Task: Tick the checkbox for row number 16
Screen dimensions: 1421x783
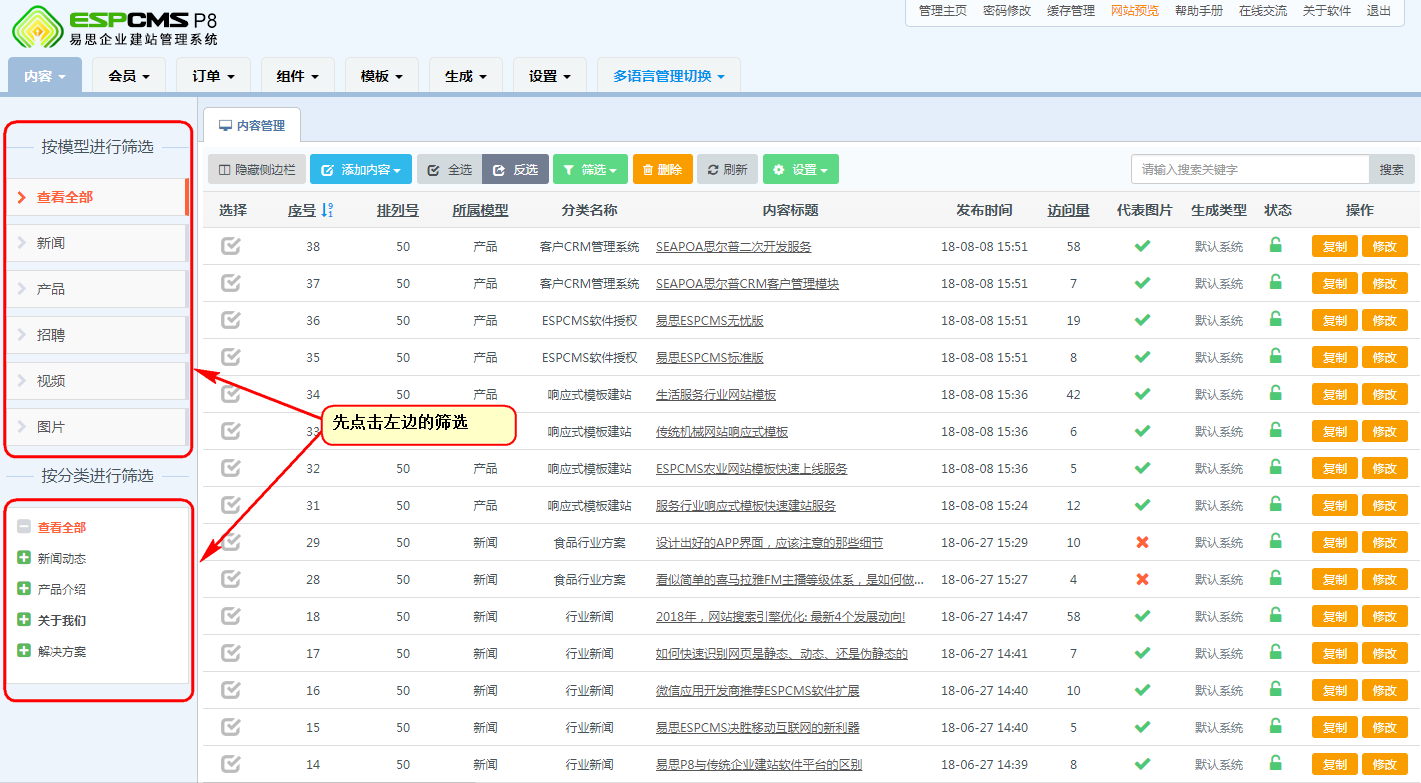Action: click(231, 690)
